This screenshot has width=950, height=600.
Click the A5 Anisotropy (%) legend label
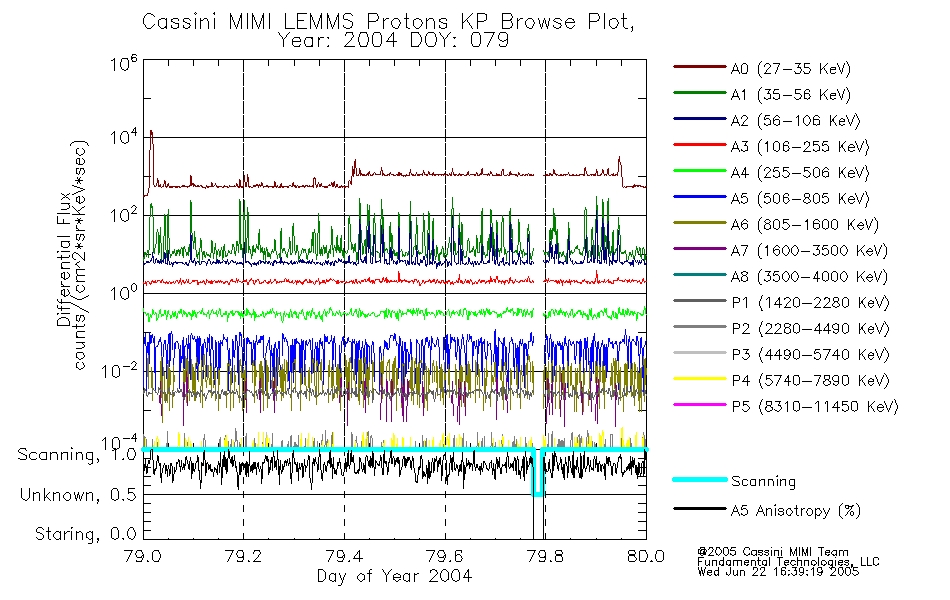(796, 511)
